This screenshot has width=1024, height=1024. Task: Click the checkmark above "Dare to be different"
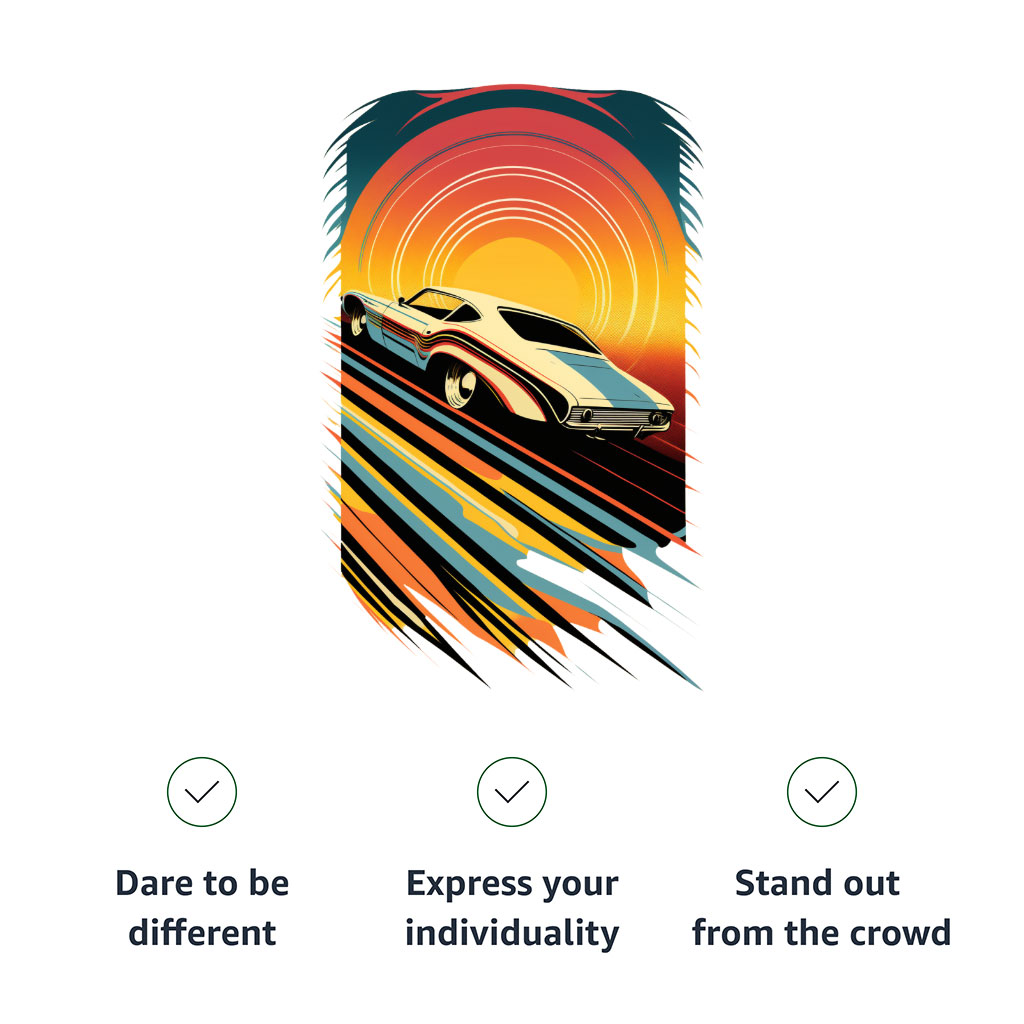click(202, 792)
